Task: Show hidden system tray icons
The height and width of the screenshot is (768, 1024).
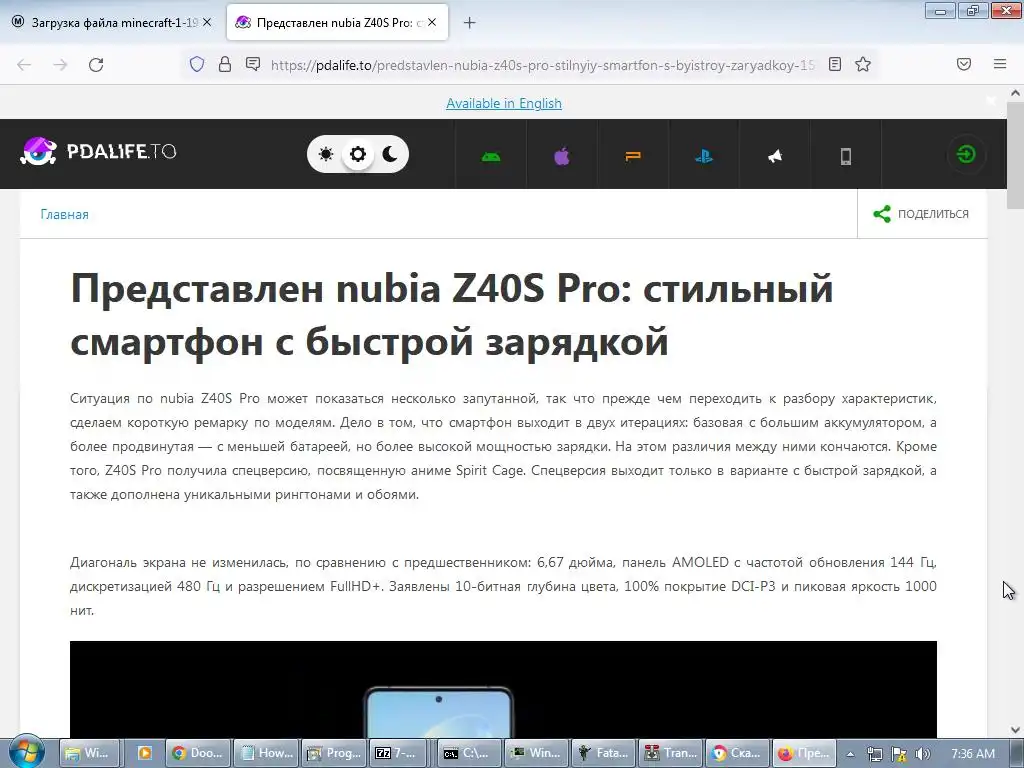Action: click(851, 754)
